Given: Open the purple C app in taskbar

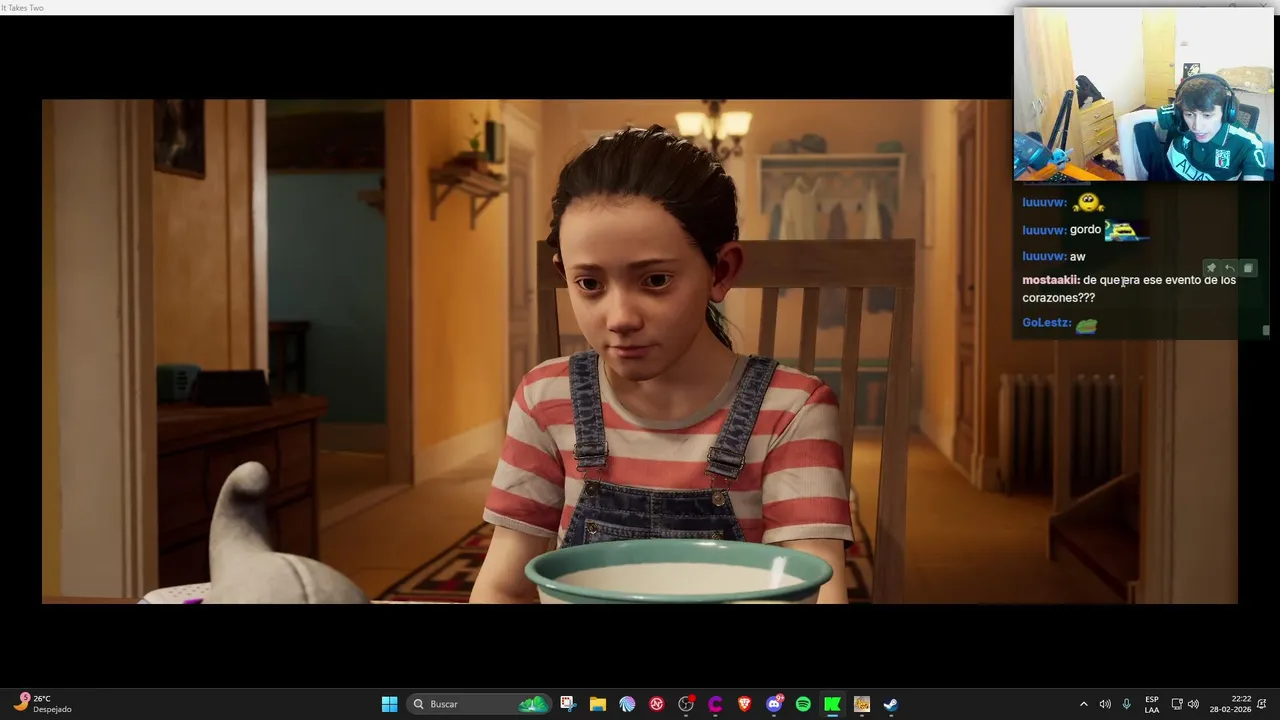Looking at the screenshot, I should [x=715, y=704].
